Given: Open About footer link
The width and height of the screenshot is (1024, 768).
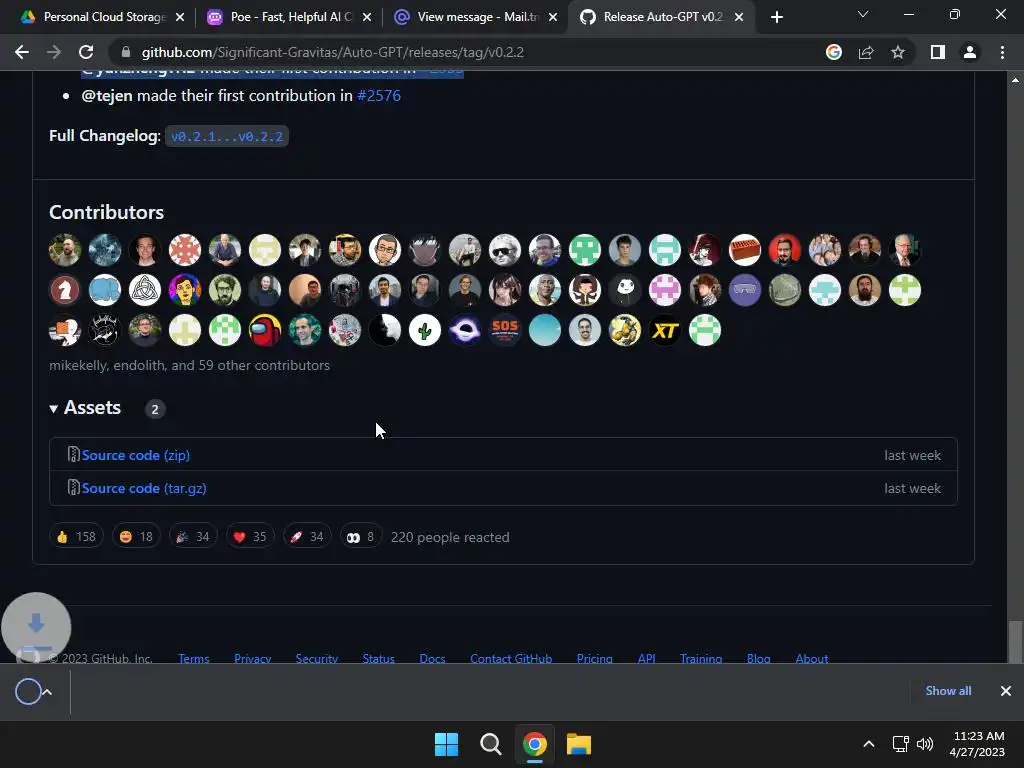Looking at the screenshot, I should pyautogui.click(x=812, y=658).
